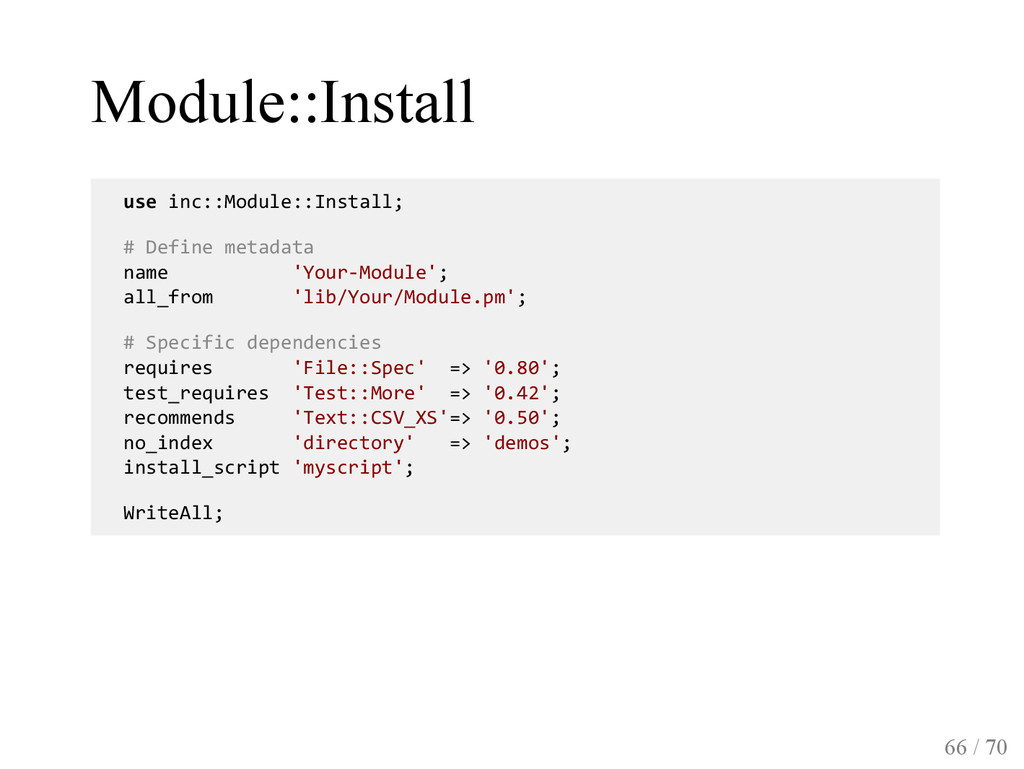Click the 'install_script' keyword
Image resolution: width=1024 pixels, height=769 pixels.
click(x=201, y=467)
